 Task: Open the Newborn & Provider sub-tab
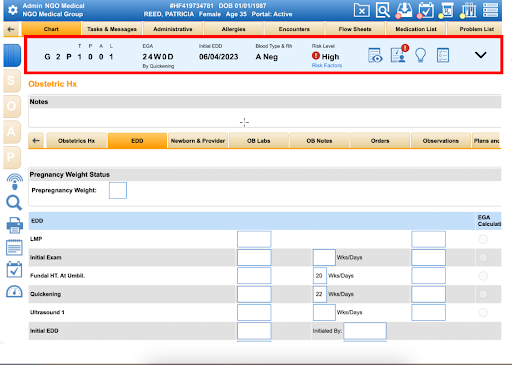click(198, 141)
